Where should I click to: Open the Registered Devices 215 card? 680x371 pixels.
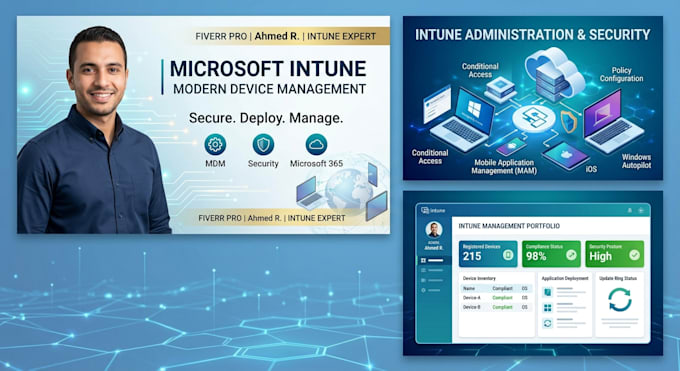[488, 254]
